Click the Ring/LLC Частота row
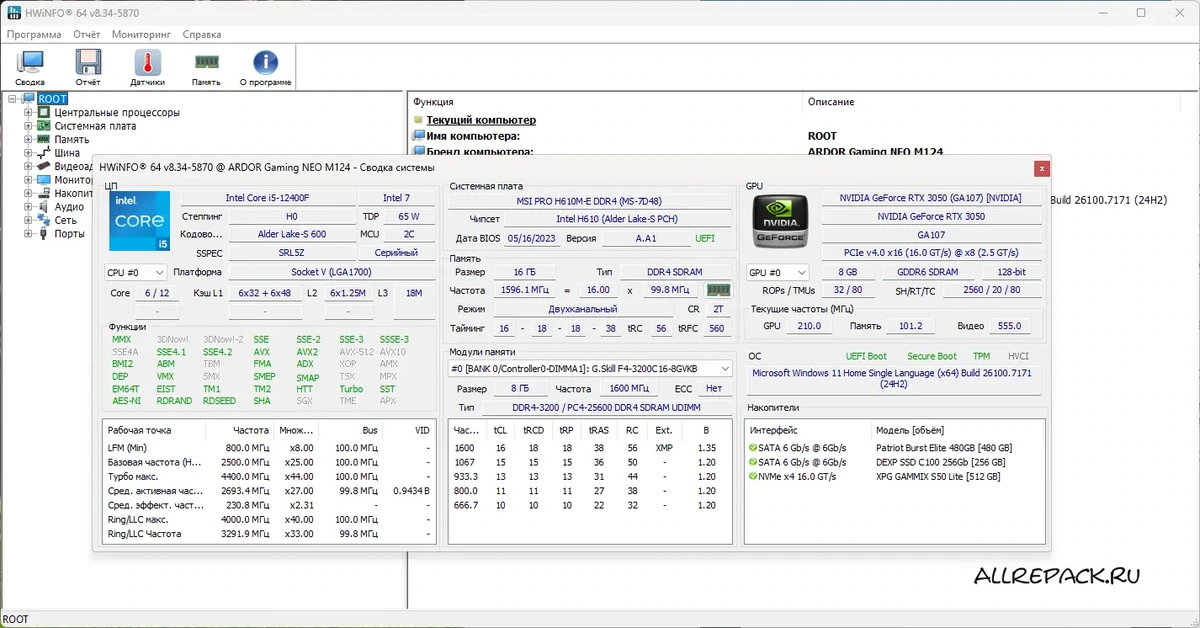Viewport: 1200px width, 628px height. point(270,534)
